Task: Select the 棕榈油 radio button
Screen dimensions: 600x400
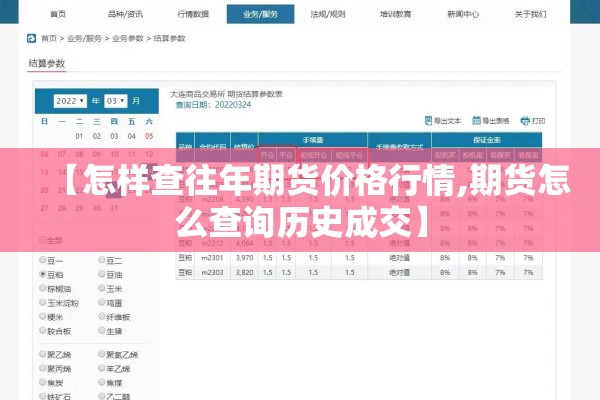Action: (43, 288)
